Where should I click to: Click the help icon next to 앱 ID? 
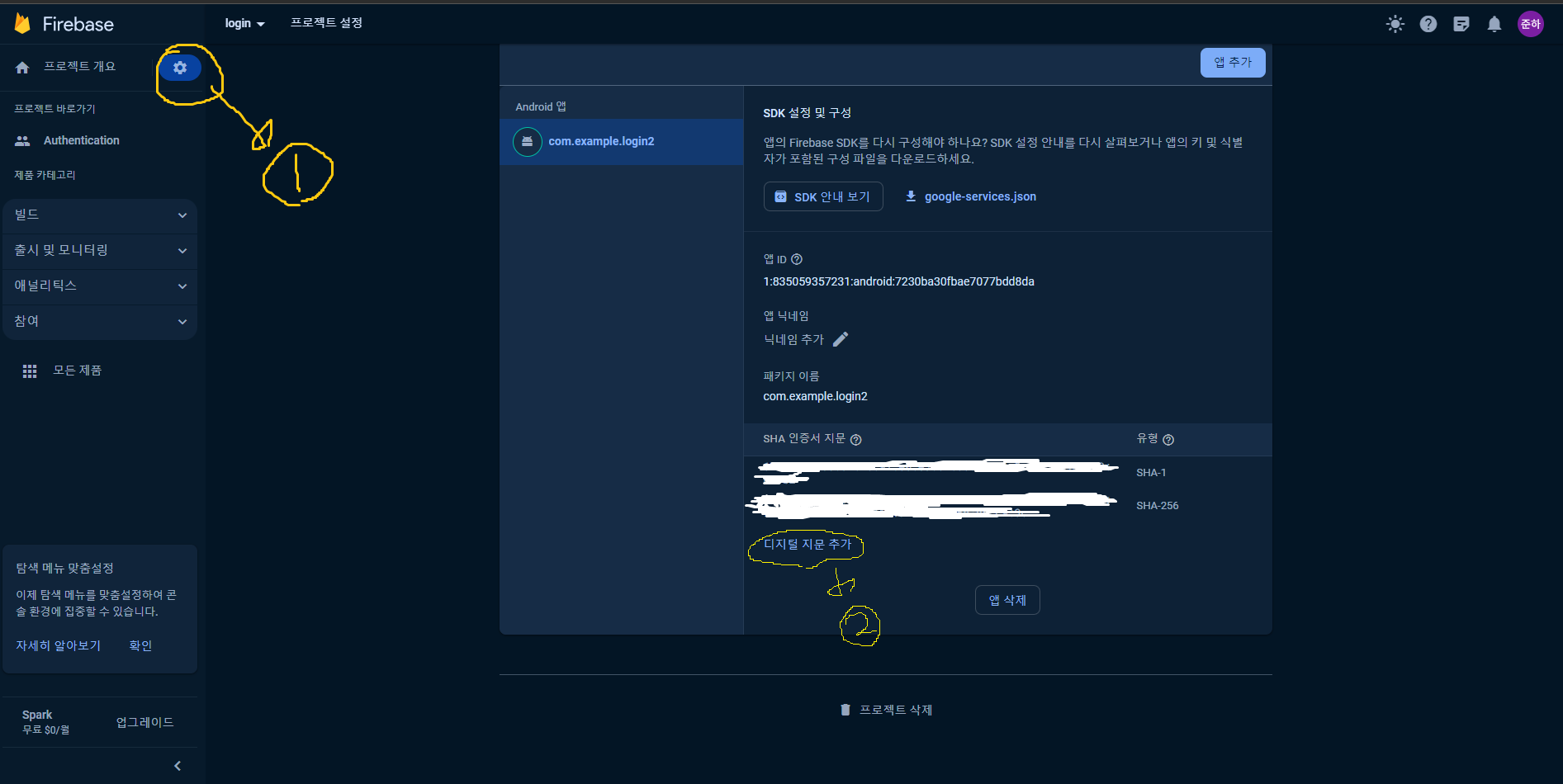(x=797, y=259)
